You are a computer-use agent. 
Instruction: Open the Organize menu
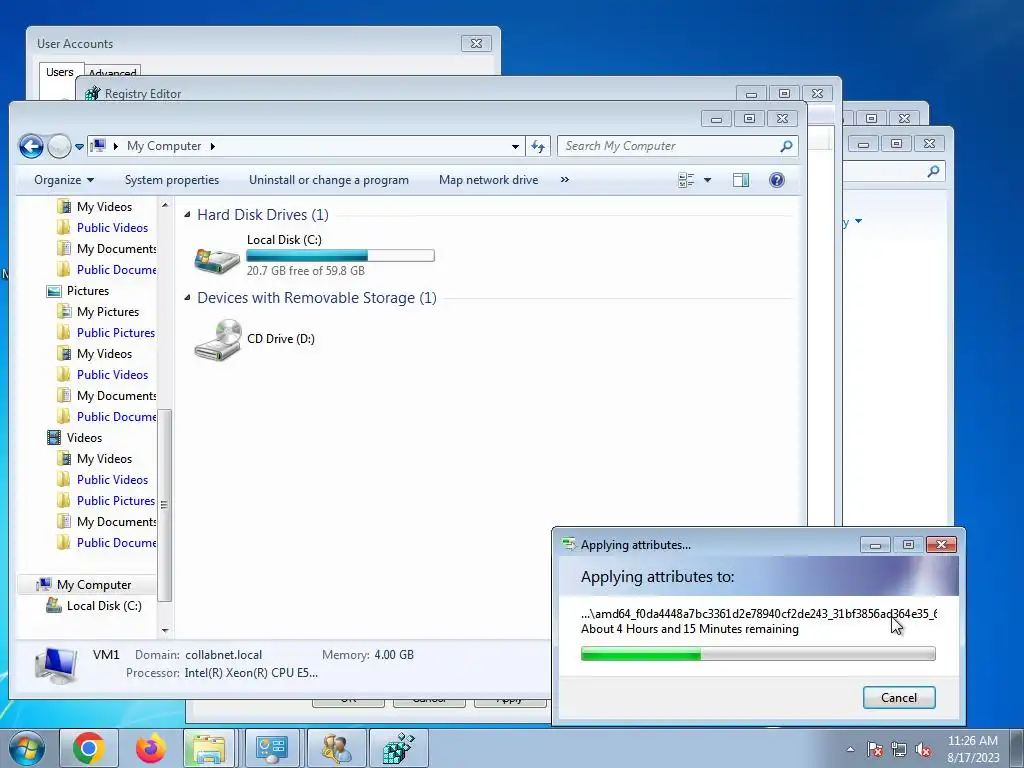point(64,180)
